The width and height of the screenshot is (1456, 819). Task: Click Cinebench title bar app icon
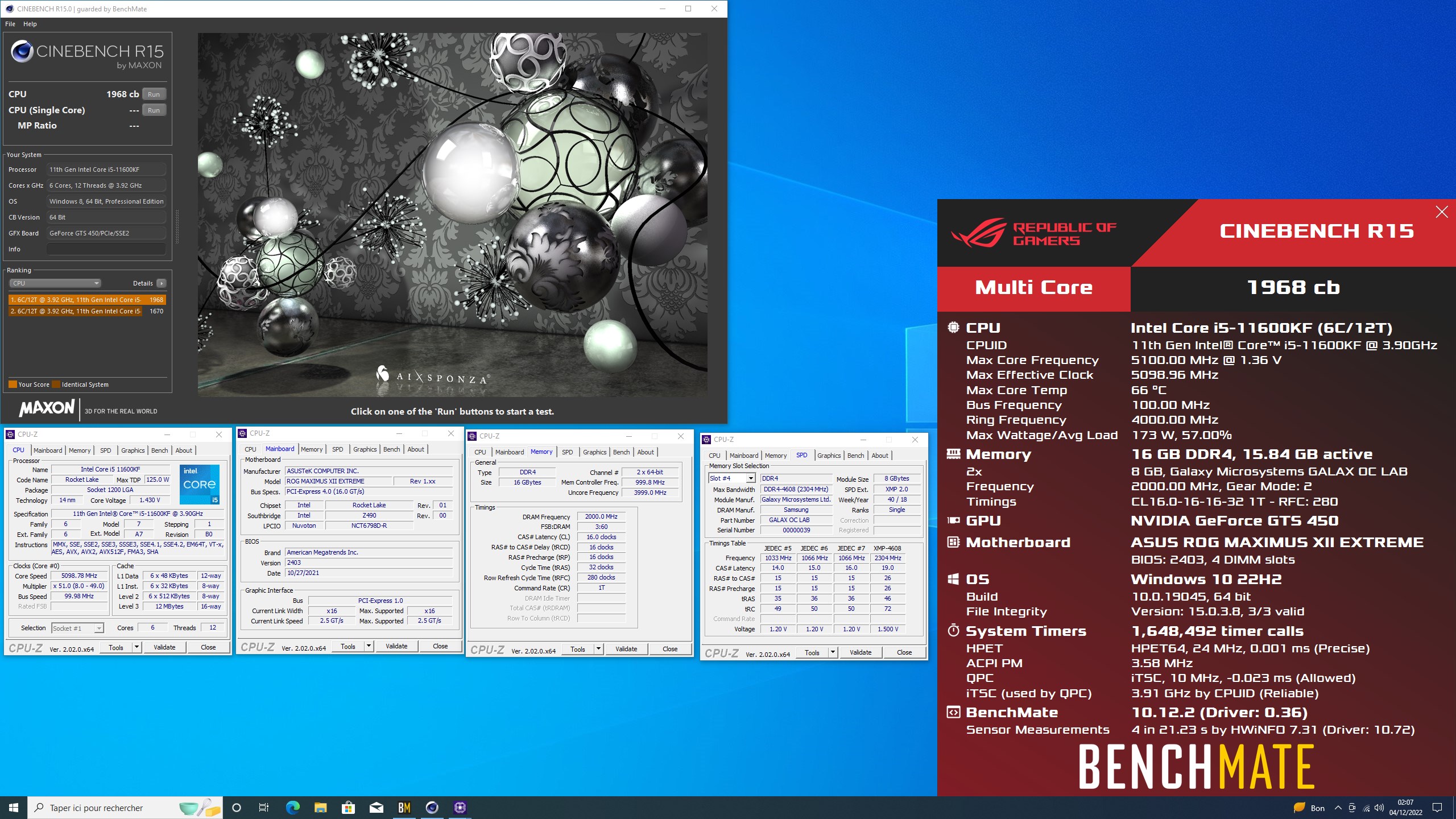pos(9,9)
